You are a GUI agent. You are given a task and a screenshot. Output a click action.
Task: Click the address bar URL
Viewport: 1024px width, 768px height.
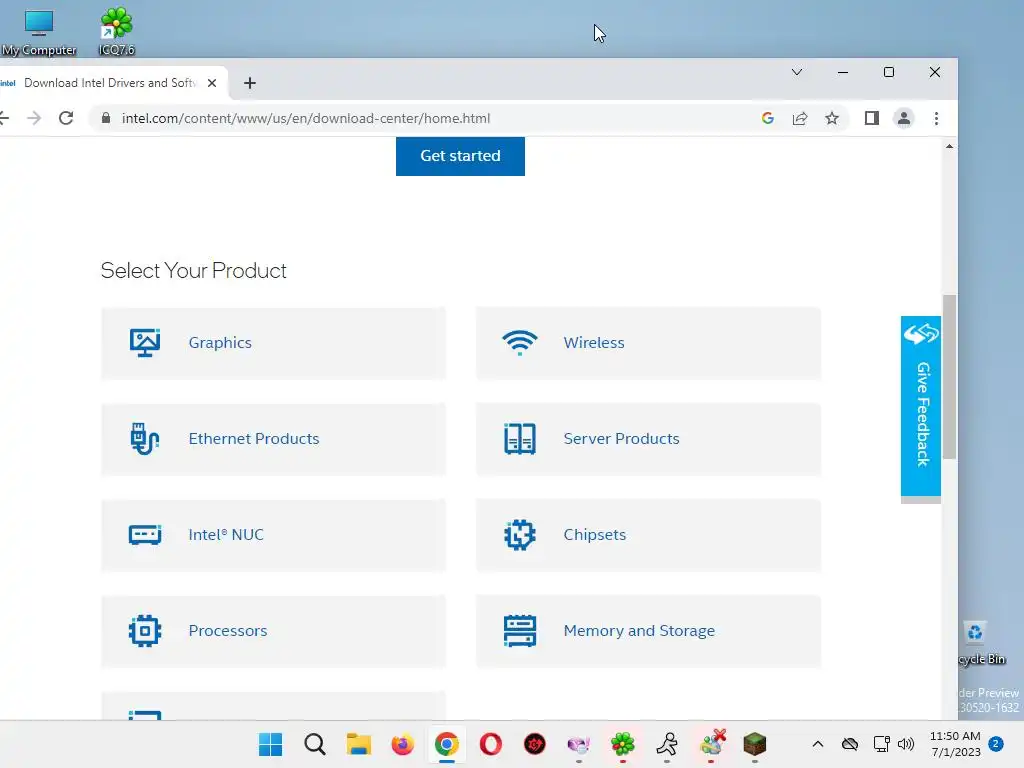(306, 118)
